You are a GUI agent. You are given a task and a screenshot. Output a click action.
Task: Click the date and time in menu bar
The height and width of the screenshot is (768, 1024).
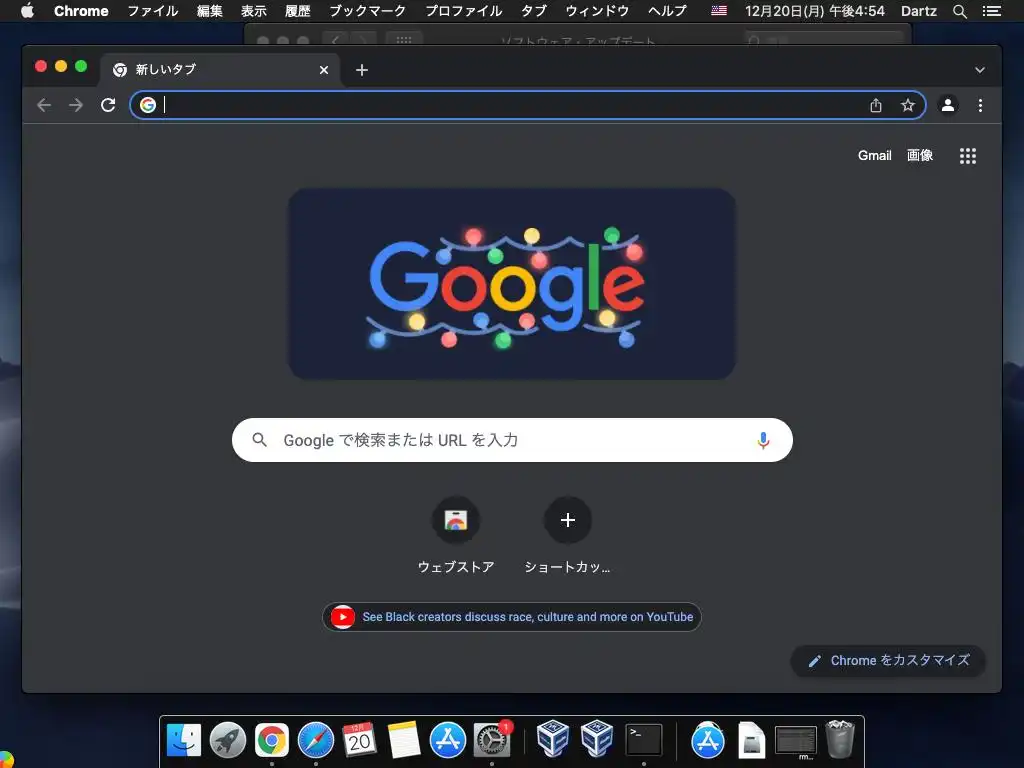[x=814, y=11]
